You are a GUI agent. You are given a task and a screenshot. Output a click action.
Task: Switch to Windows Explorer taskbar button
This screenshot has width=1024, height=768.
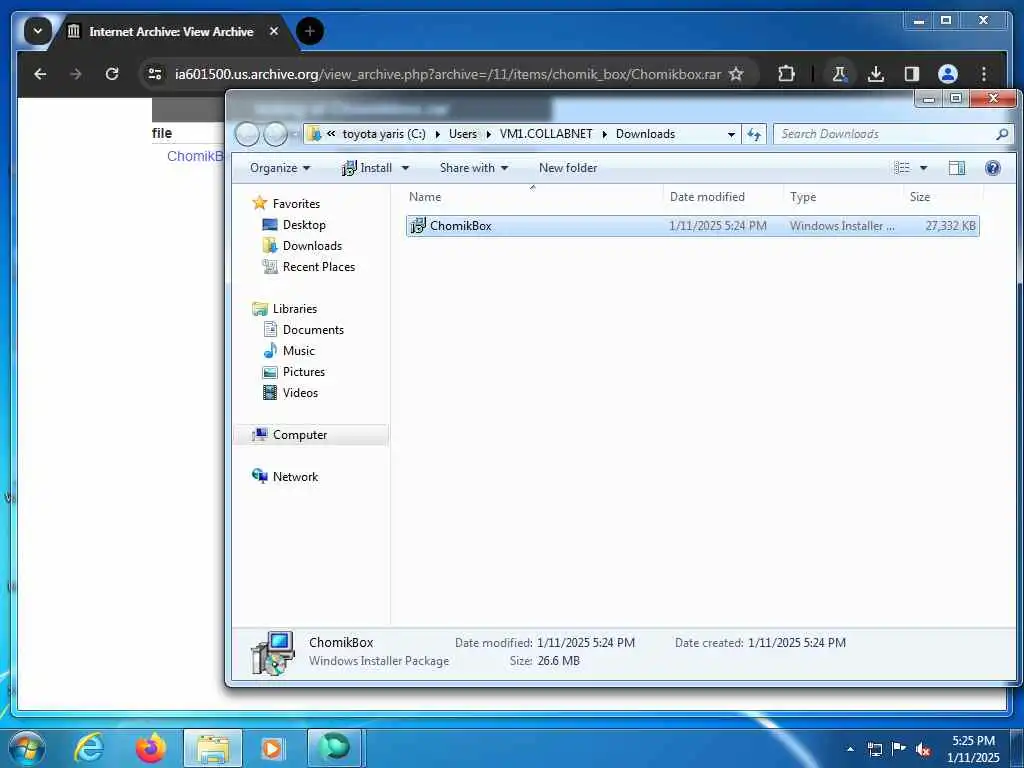tap(213, 748)
